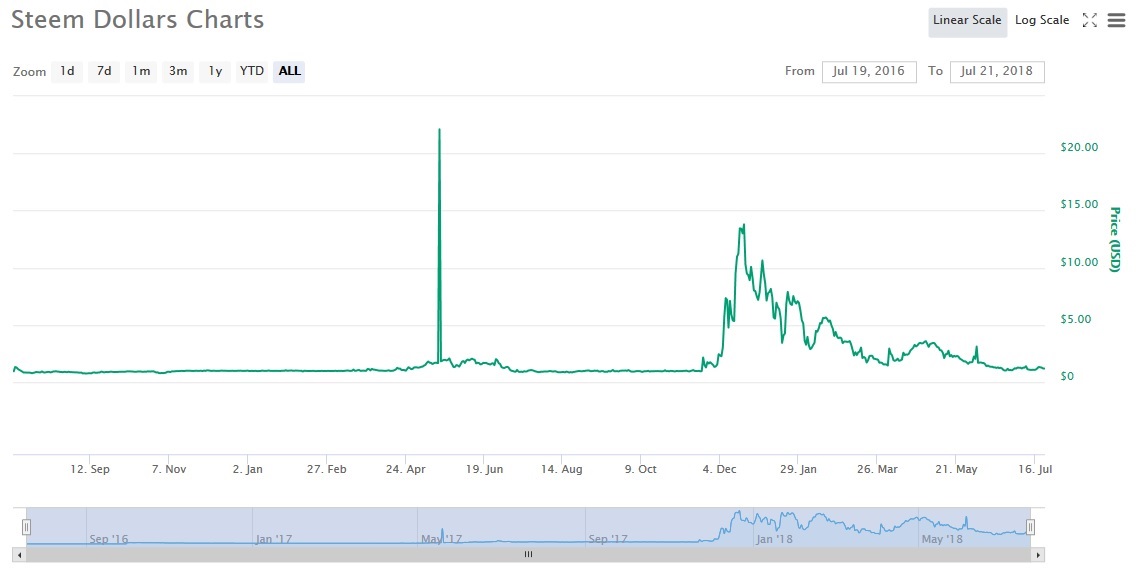This screenshot has height=576, width=1140.
Task: Set zoom to 3m
Action: pyautogui.click(x=178, y=71)
